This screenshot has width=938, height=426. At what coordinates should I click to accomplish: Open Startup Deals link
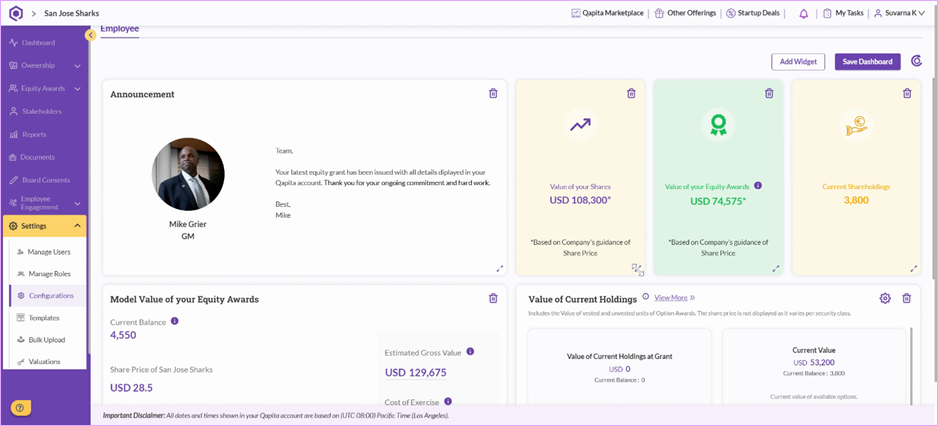point(753,13)
